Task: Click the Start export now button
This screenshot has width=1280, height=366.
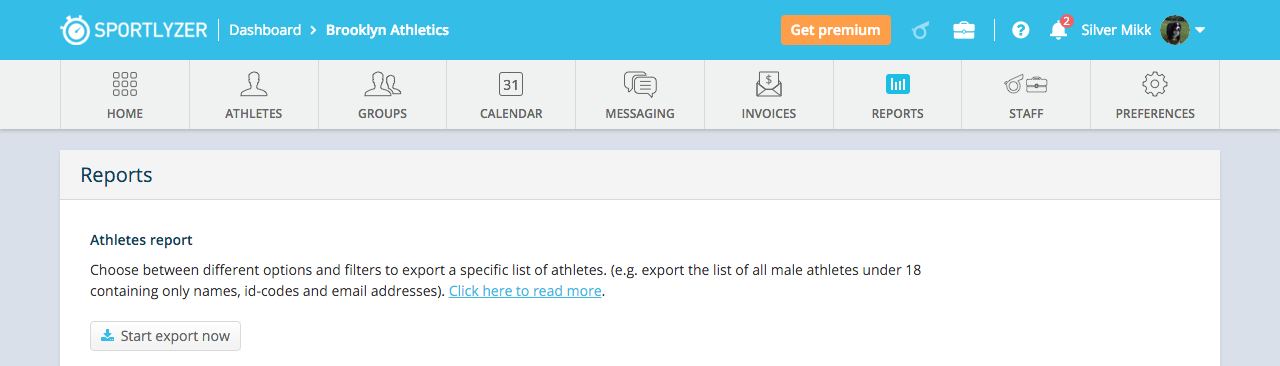Action: coord(165,336)
